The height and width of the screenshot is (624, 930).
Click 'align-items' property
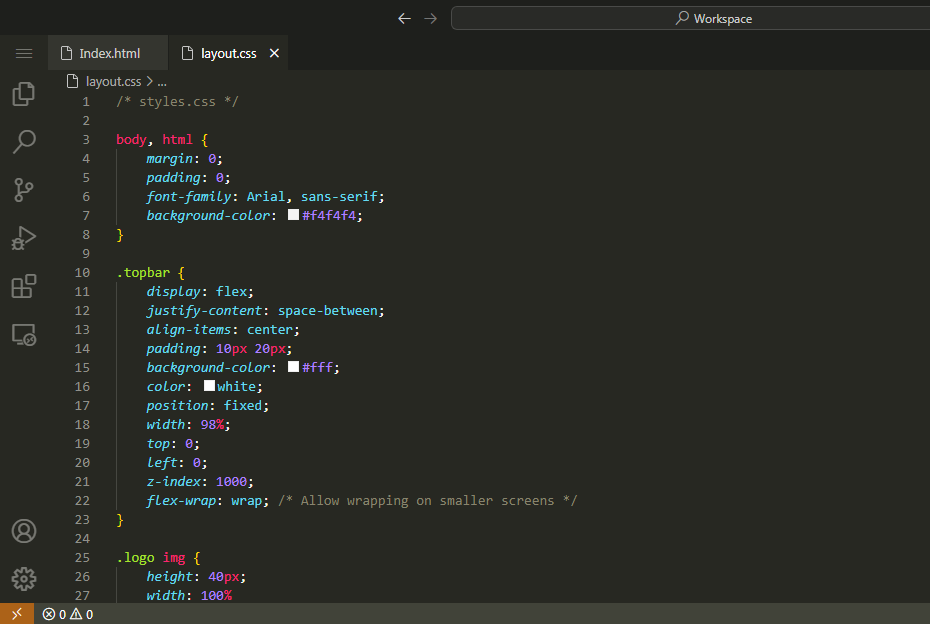point(189,329)
